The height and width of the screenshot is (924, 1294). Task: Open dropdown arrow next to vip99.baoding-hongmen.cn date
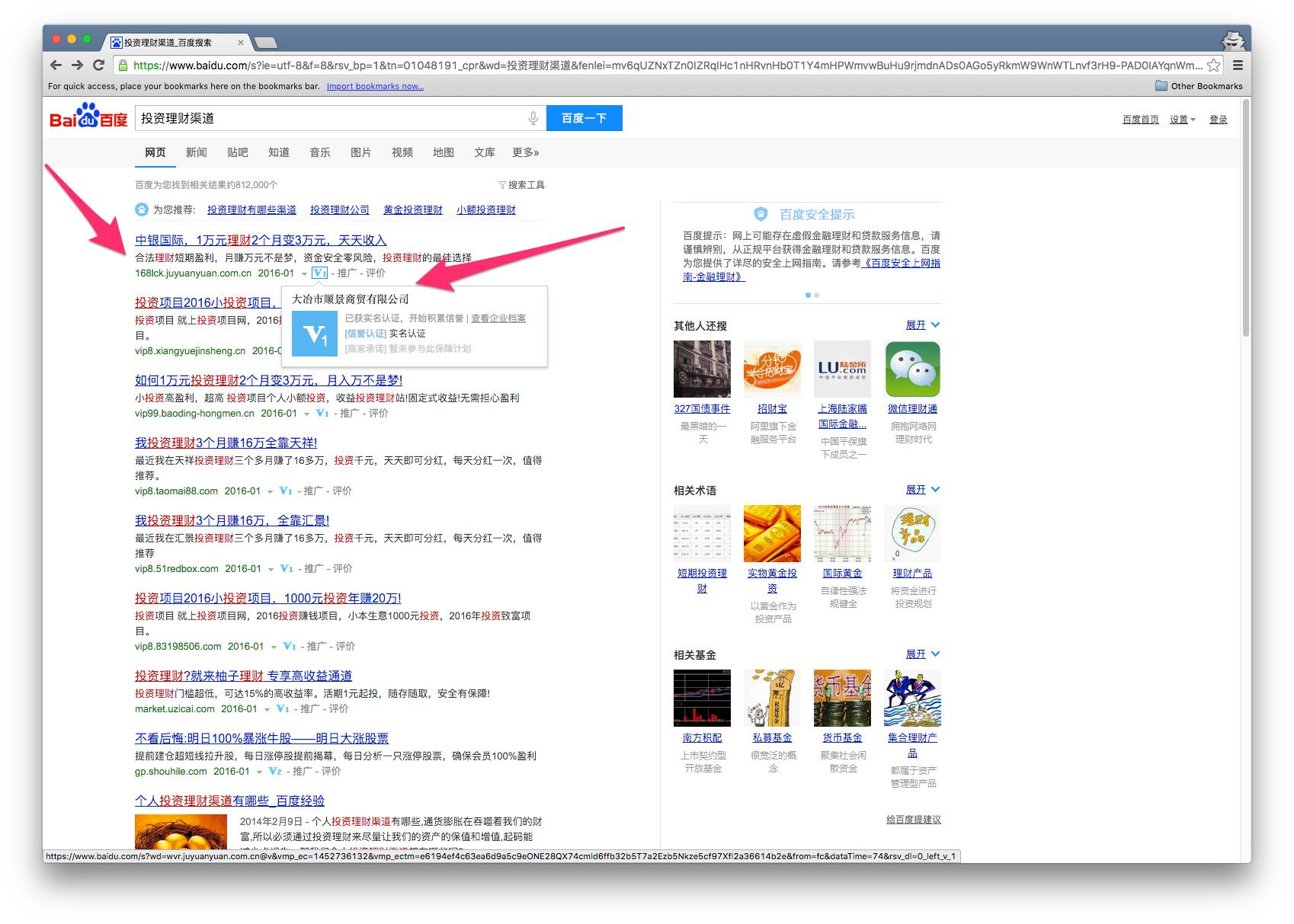tap(307, 414)
